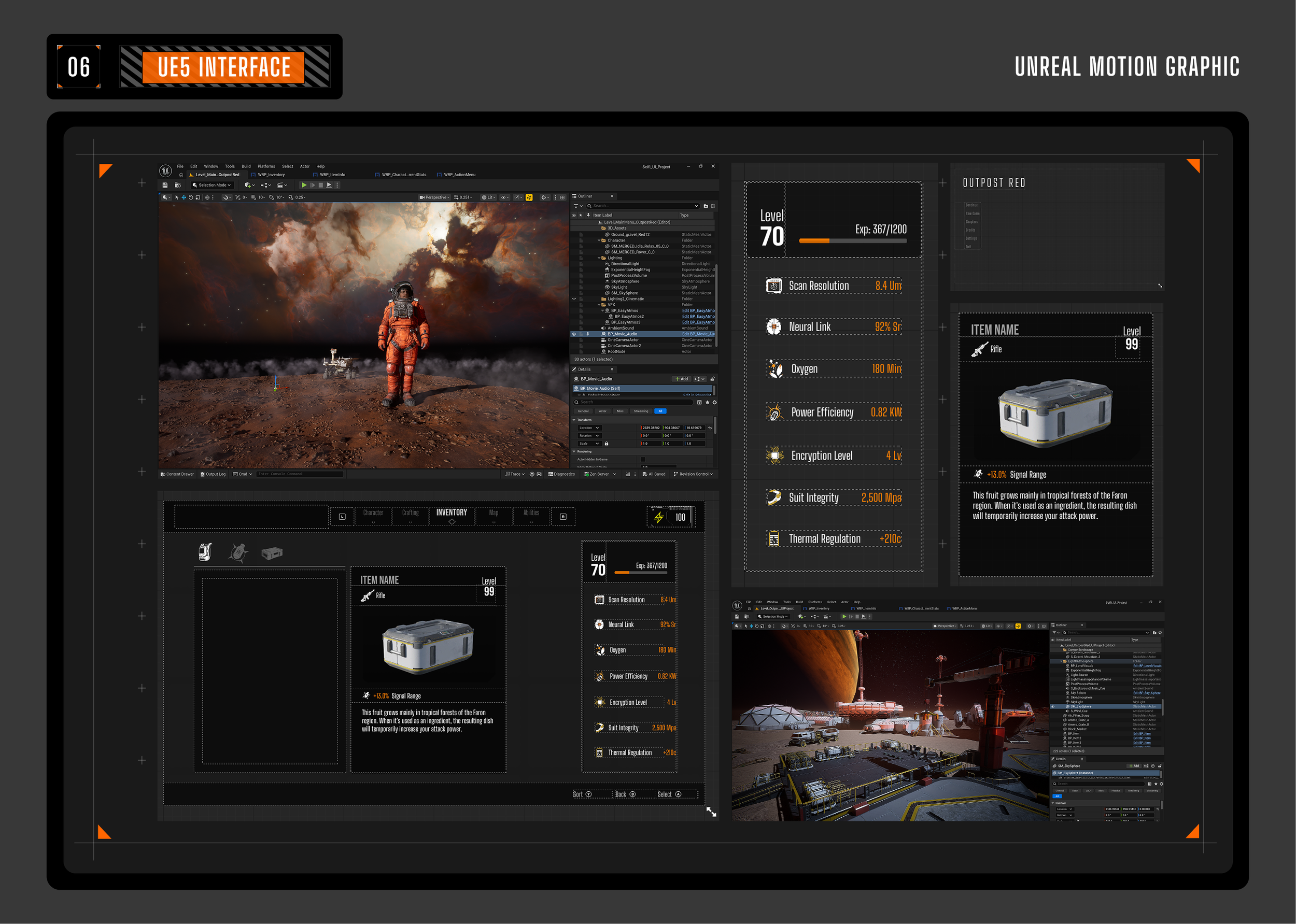Toggle the Streaming filter in Details panel

(x=641, y=411)
